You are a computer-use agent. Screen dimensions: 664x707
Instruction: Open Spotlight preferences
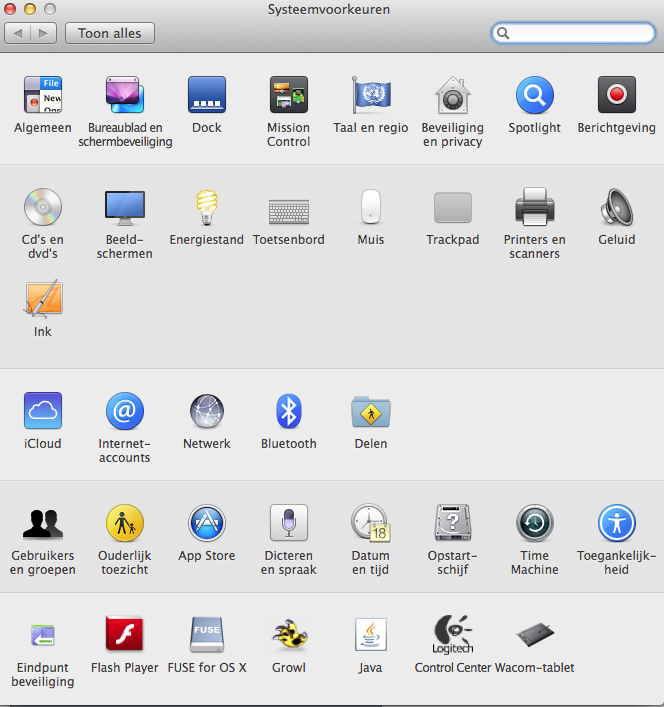click(x=535, y=95)
